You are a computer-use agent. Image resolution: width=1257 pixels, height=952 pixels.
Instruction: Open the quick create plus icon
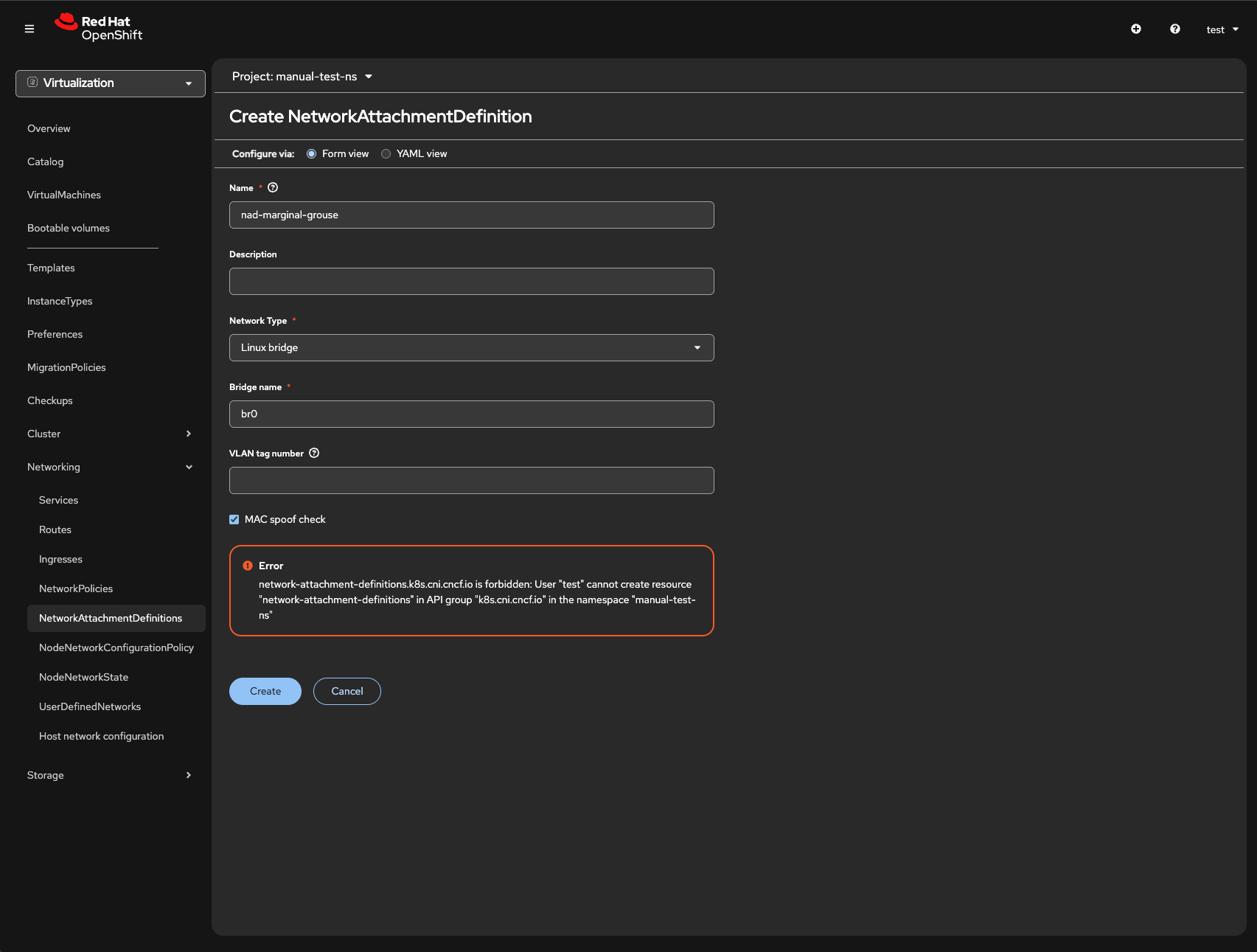tap(1136, 29)
